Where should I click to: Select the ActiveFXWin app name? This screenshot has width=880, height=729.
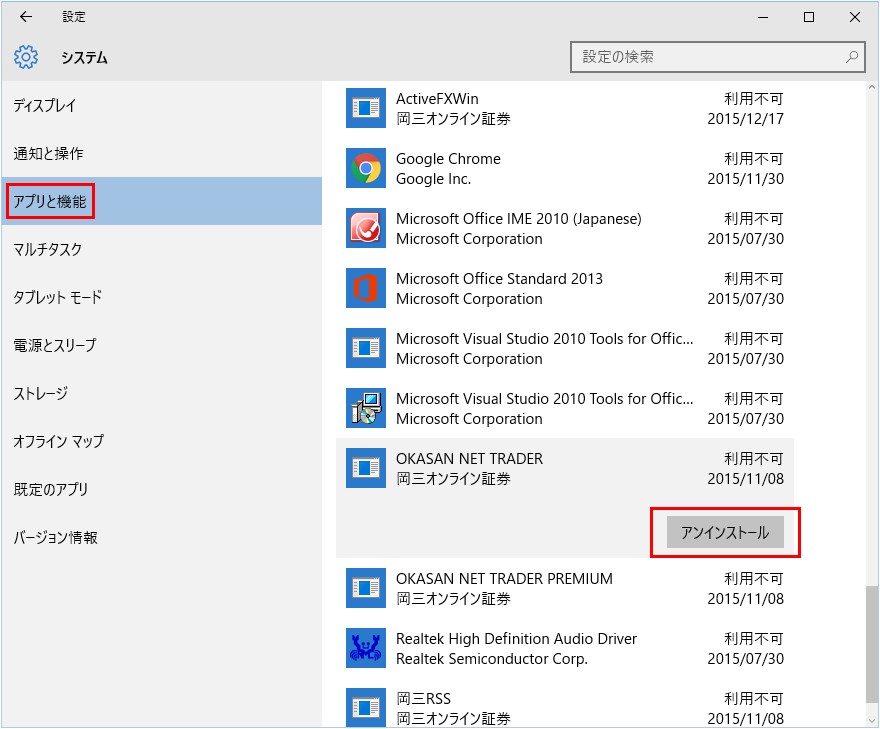437,99
